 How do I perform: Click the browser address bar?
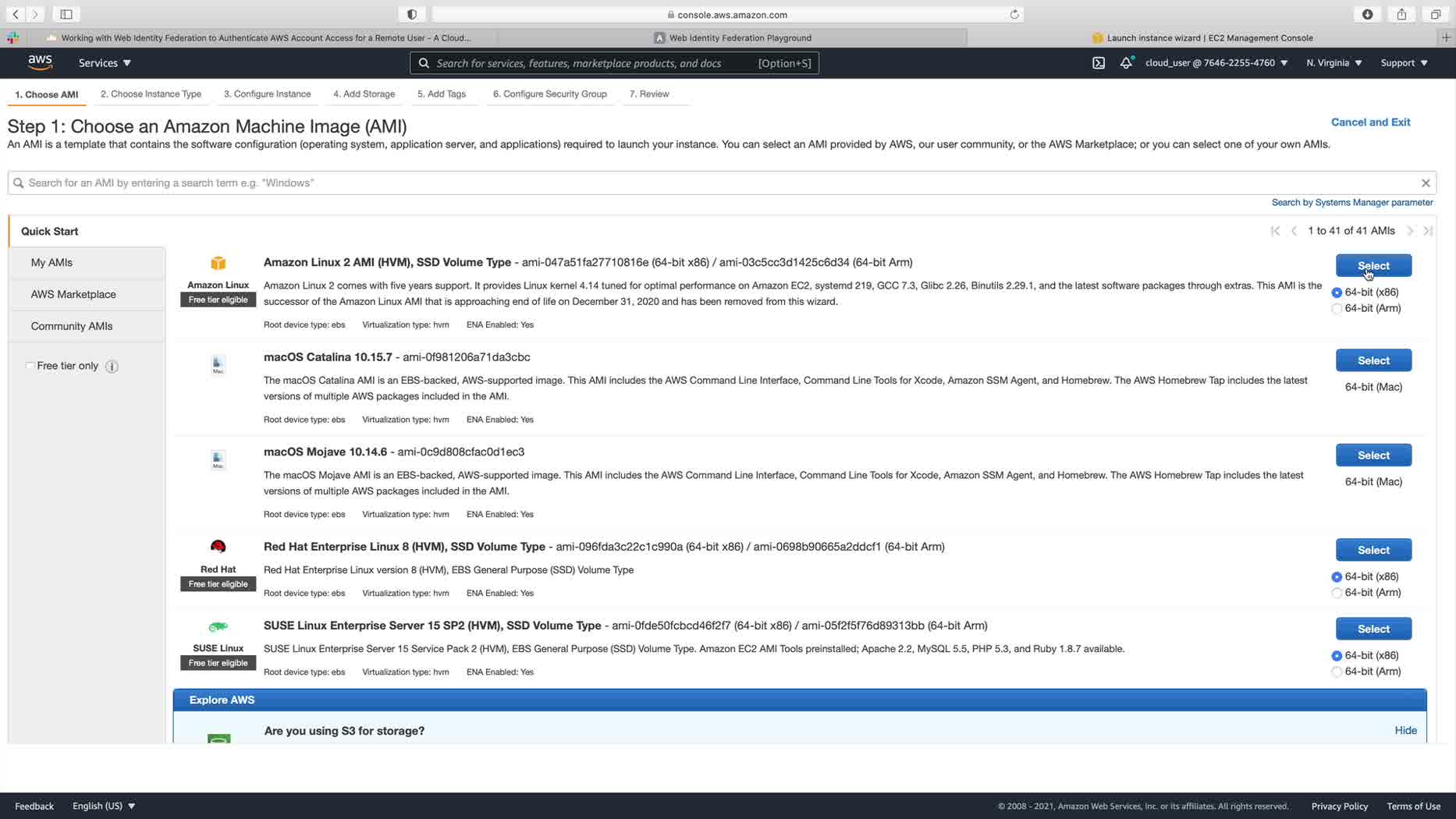coord(727,14)
